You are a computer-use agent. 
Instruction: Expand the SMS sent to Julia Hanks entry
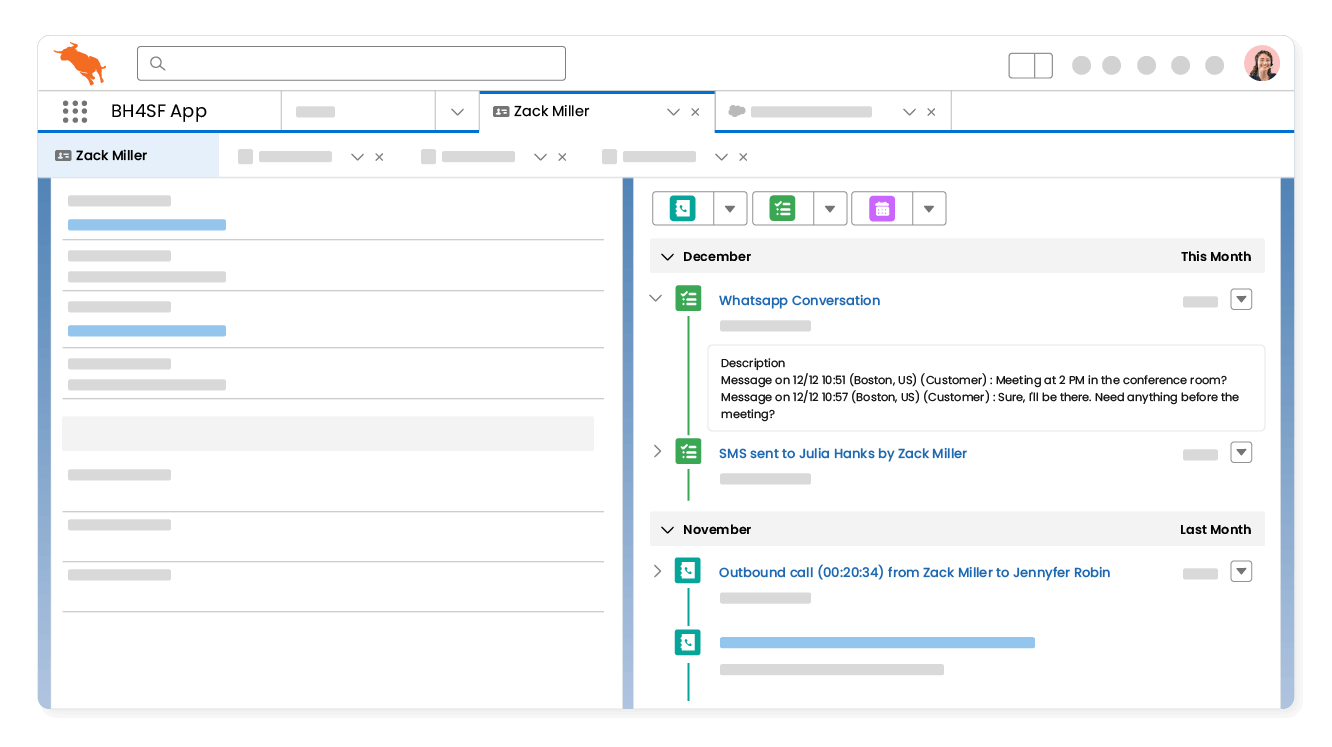coord(657,451)
